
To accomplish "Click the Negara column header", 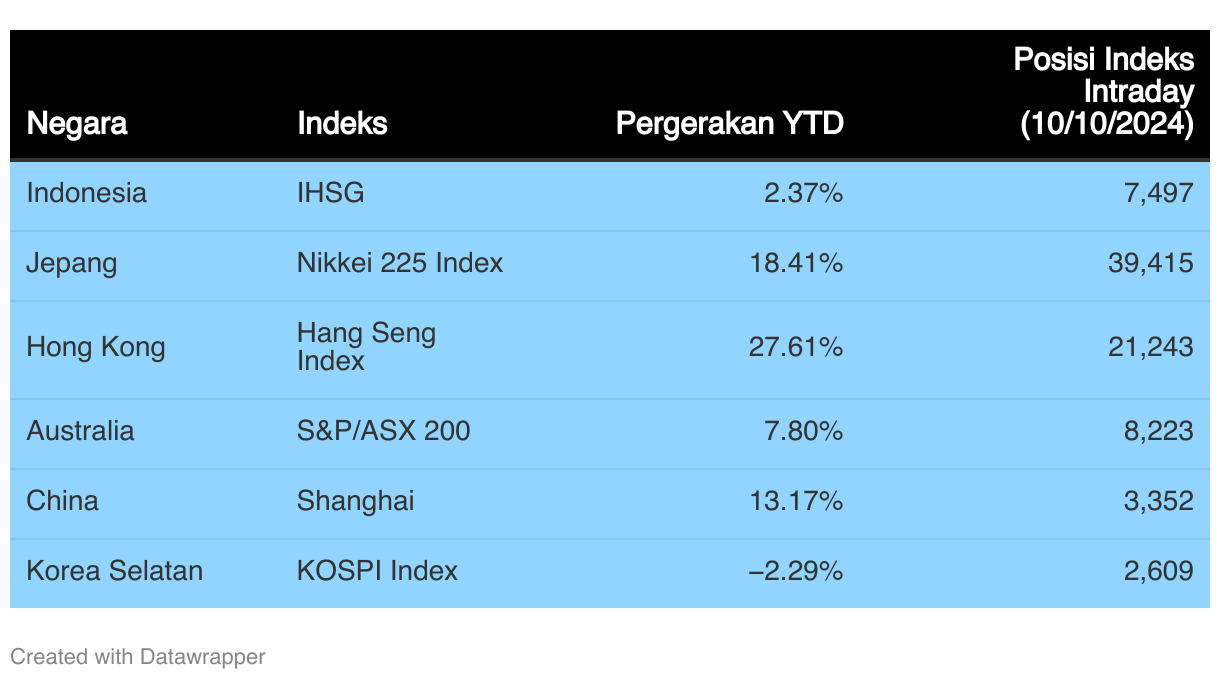I will (77, 123).
